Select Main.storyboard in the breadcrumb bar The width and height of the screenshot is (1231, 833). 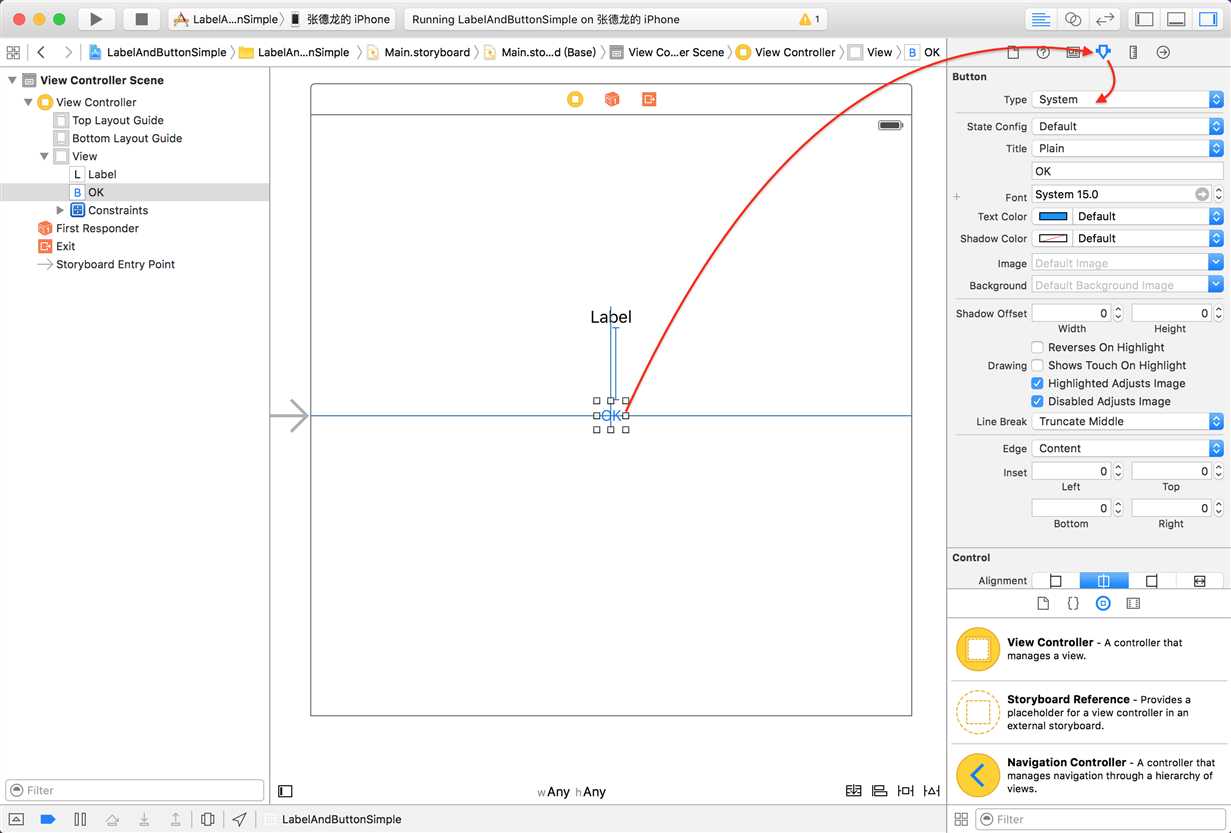click(x=426, y=52)
